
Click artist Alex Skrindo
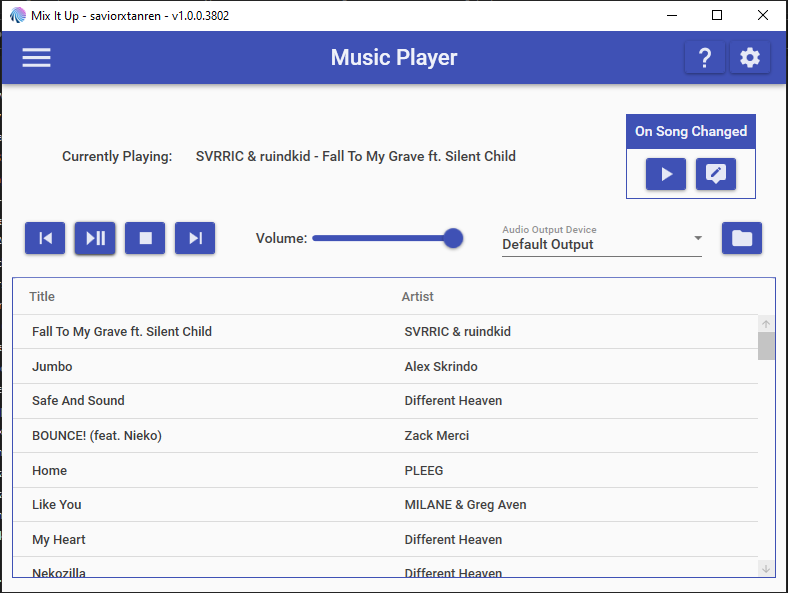[x=441, y=366]
